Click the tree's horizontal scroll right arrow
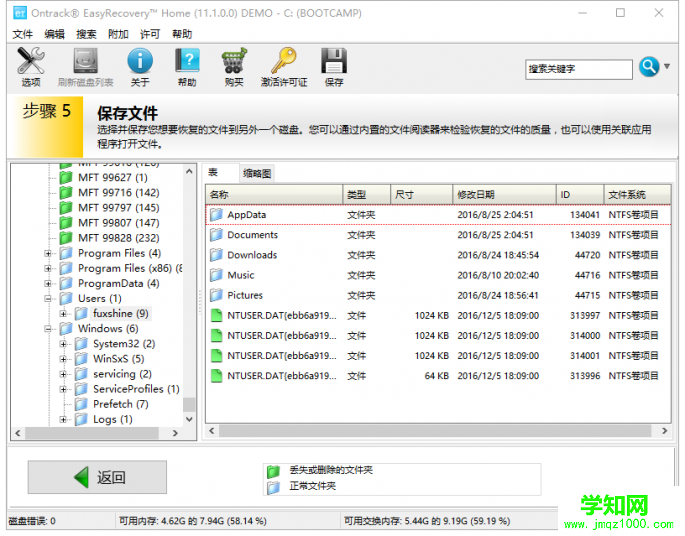 [175, 433]
